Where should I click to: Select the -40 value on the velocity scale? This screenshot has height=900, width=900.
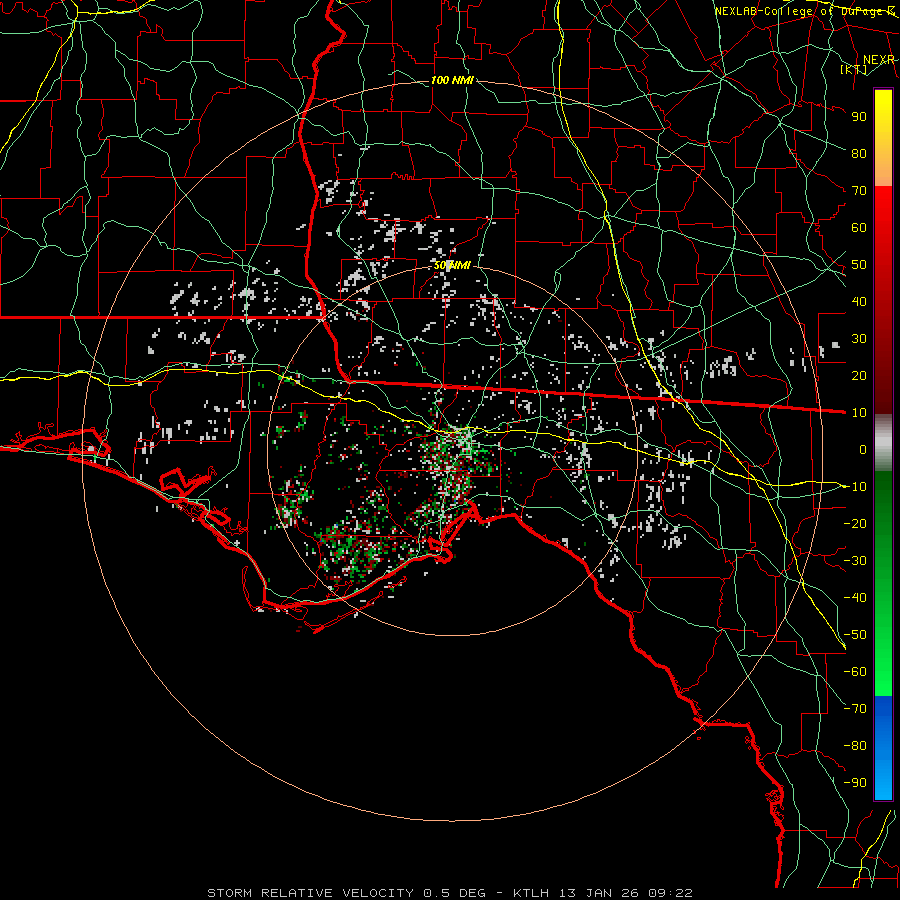(855, 598)
